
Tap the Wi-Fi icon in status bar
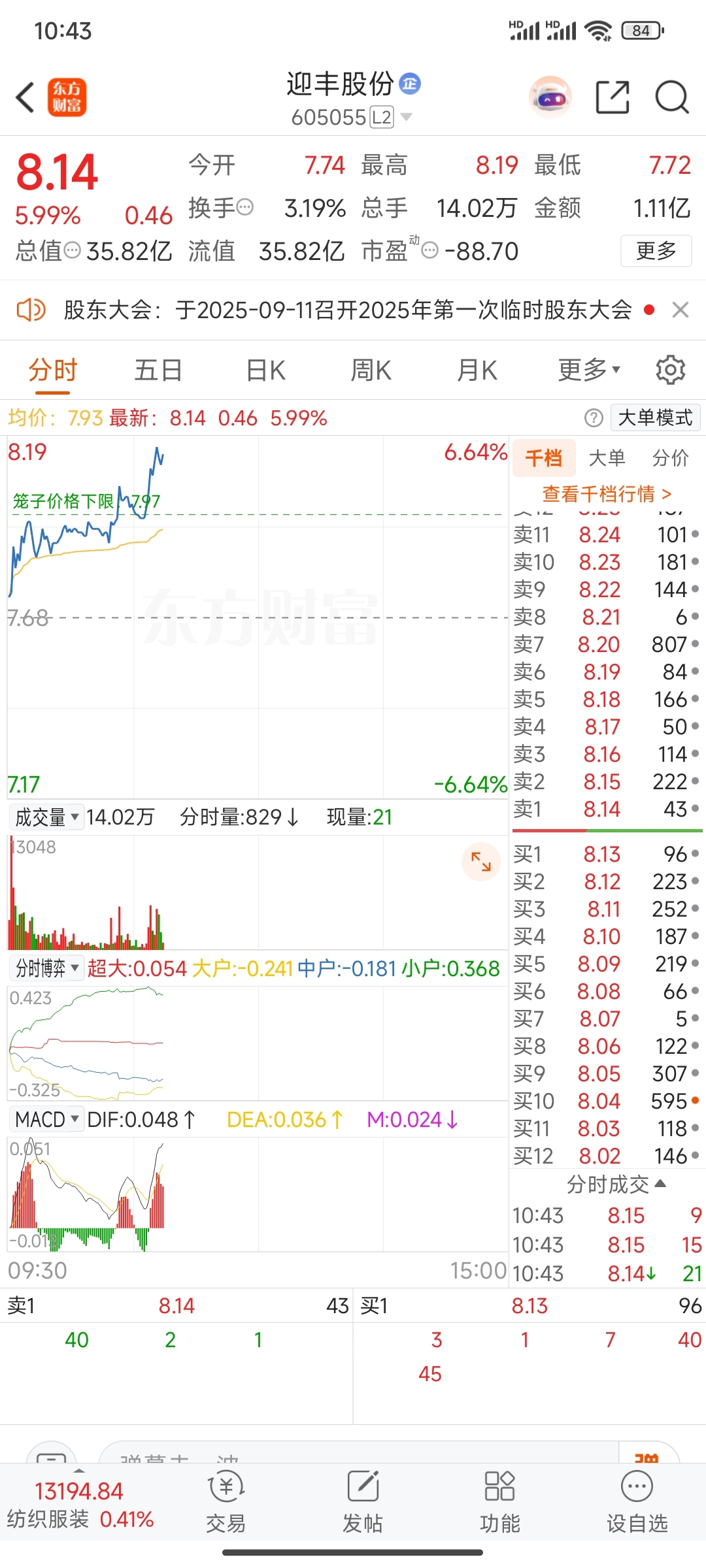click(598, 30)
